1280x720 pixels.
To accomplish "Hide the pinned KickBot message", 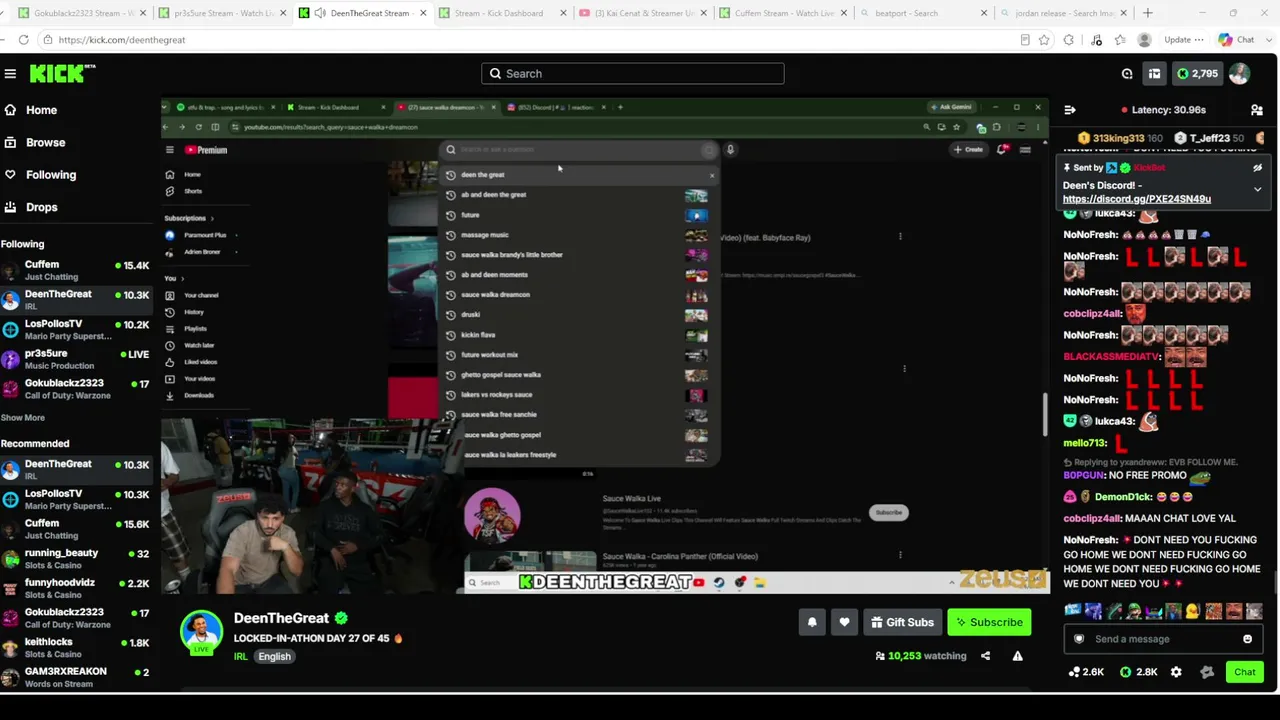I will [1257, 168].
